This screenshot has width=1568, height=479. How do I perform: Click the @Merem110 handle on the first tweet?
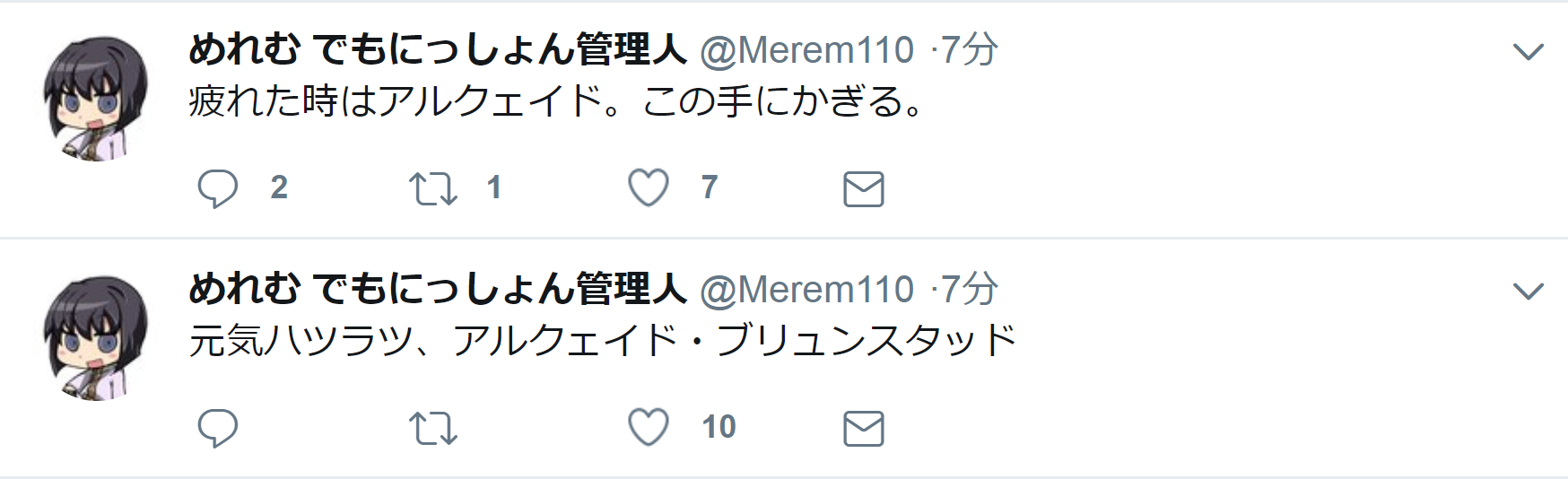point(807,50)
